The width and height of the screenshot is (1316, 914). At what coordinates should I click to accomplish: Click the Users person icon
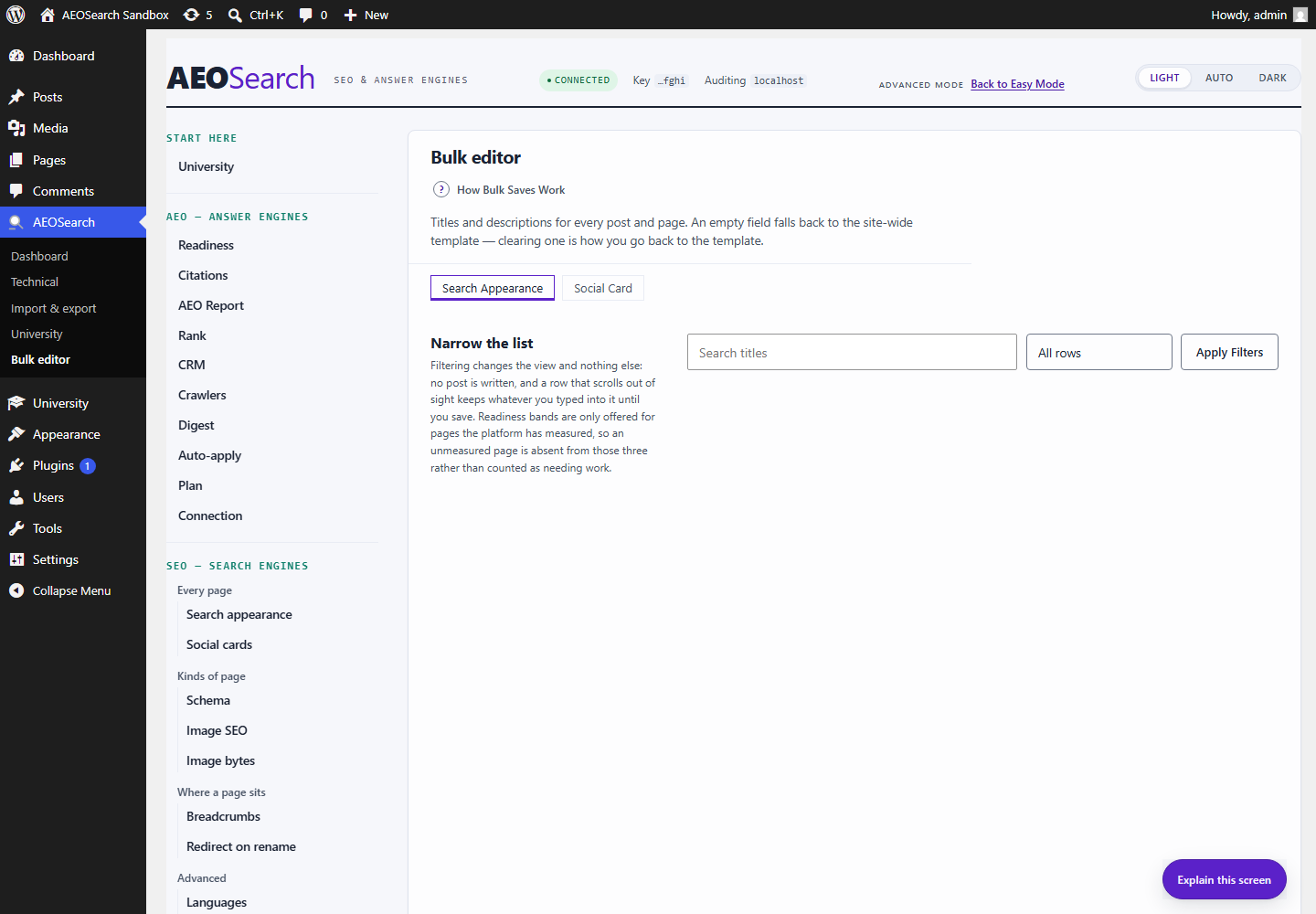(16, 497)
